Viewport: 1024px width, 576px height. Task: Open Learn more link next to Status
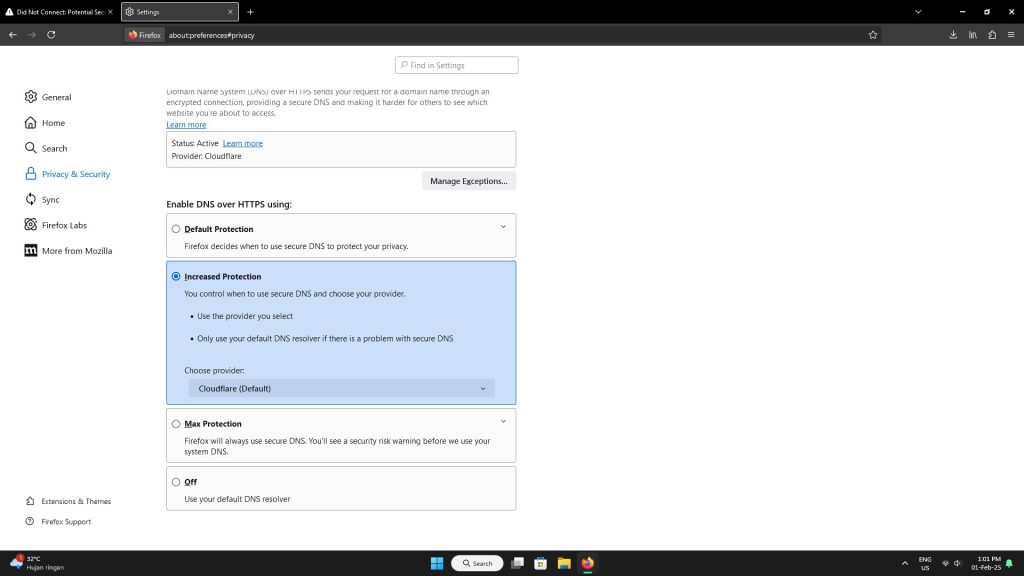click(243, 143)
